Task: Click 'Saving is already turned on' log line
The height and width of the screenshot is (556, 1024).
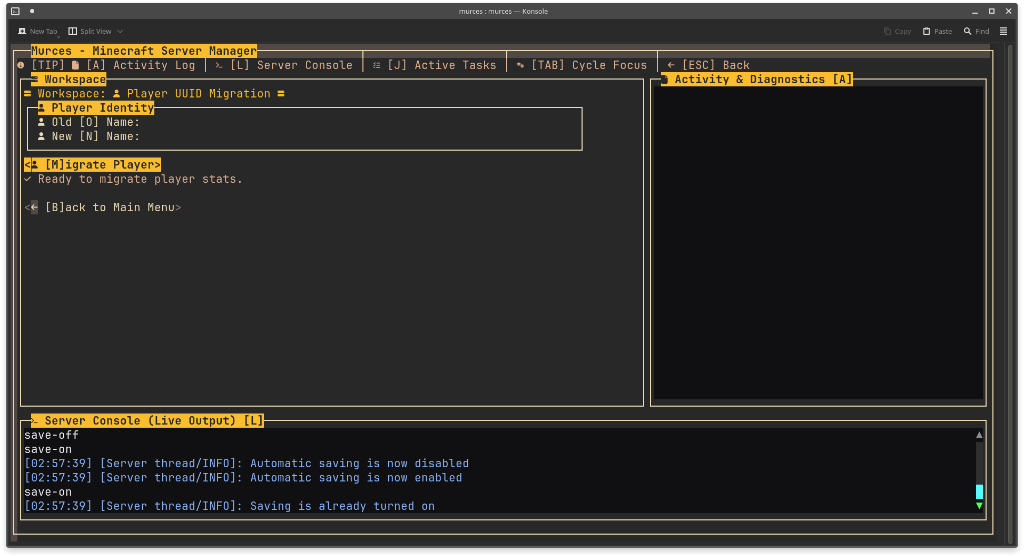Action: click(229, 506)
